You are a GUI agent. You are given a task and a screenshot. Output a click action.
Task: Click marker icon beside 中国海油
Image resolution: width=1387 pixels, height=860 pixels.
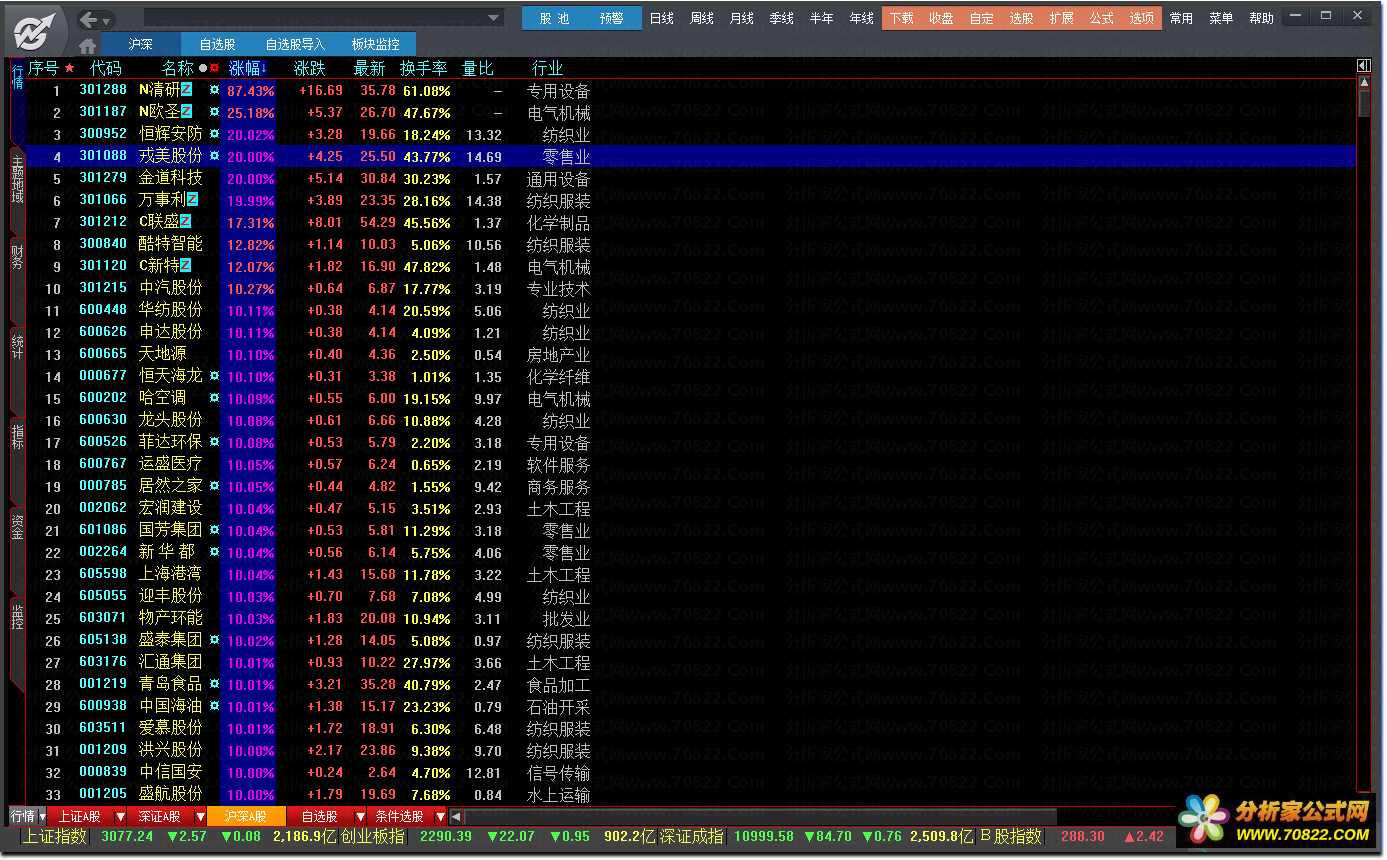point(214,706)
